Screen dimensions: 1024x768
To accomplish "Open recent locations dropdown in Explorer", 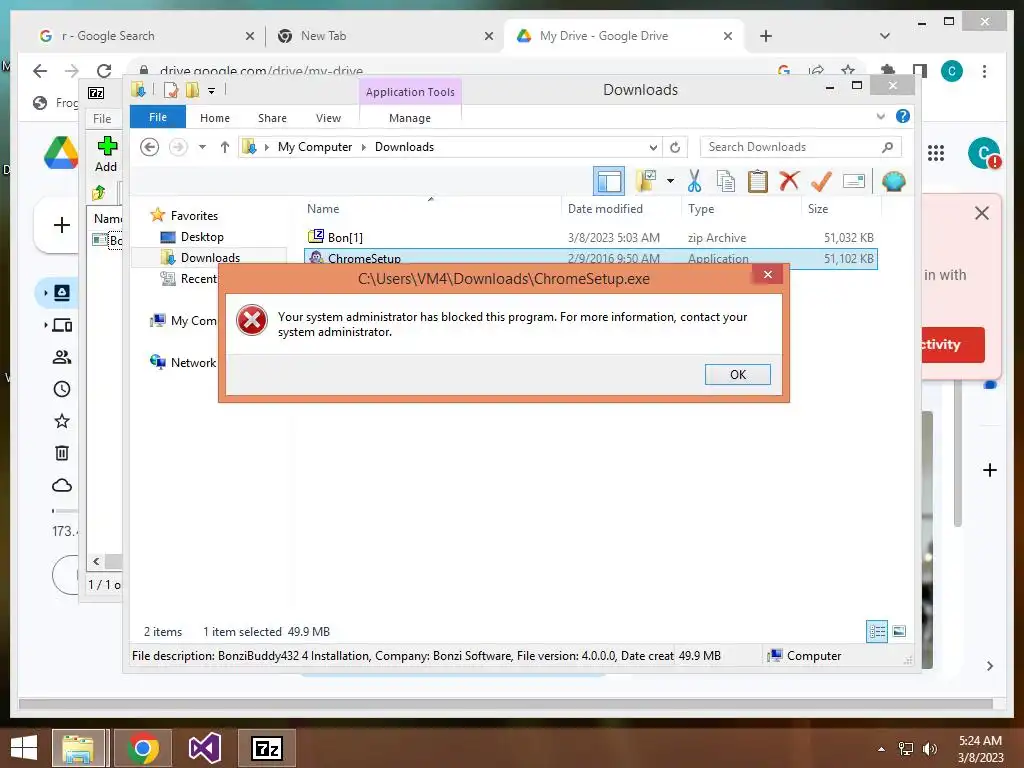I will [202, 147].
